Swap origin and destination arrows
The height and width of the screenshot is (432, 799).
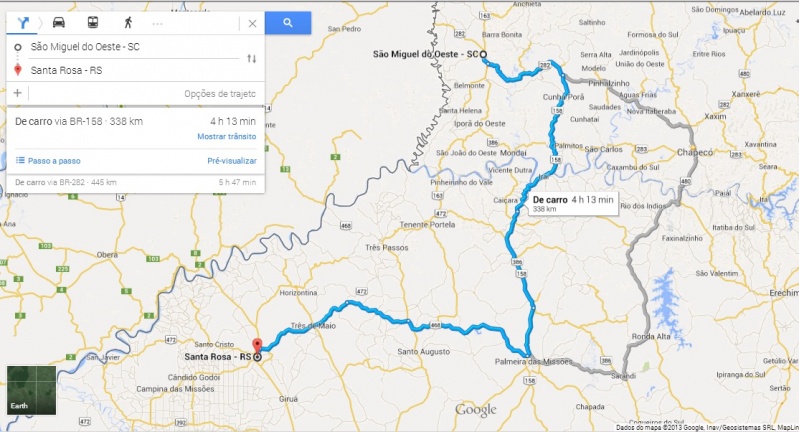point(252,59)
